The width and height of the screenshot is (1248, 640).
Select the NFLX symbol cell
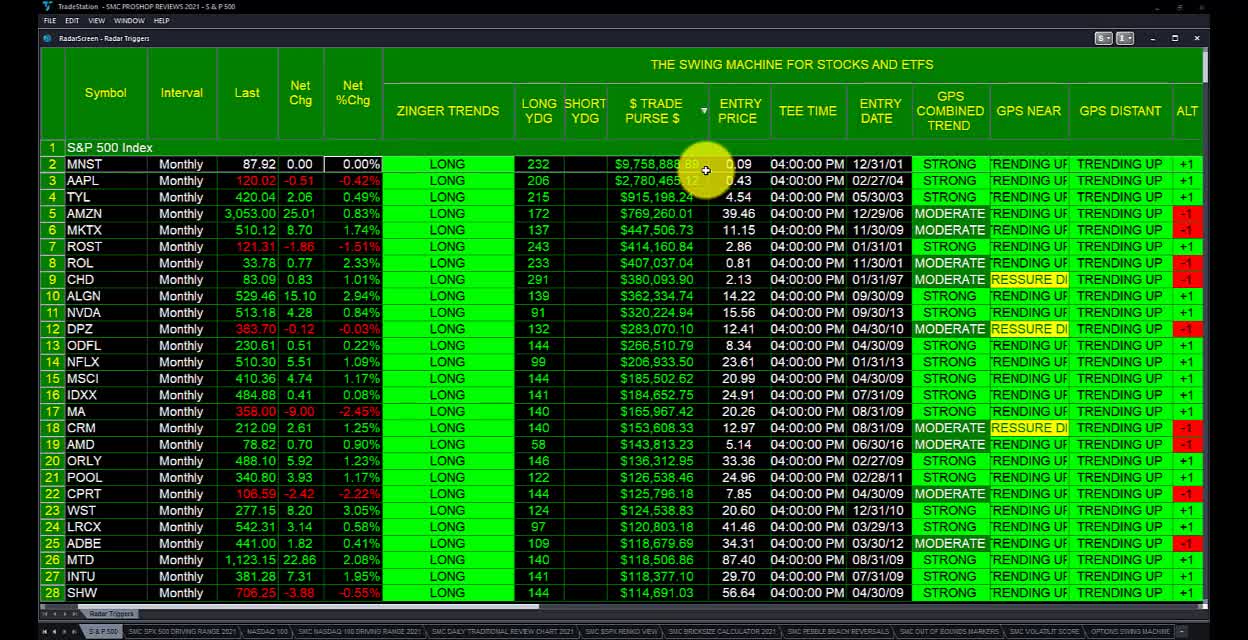coord(106,362)
